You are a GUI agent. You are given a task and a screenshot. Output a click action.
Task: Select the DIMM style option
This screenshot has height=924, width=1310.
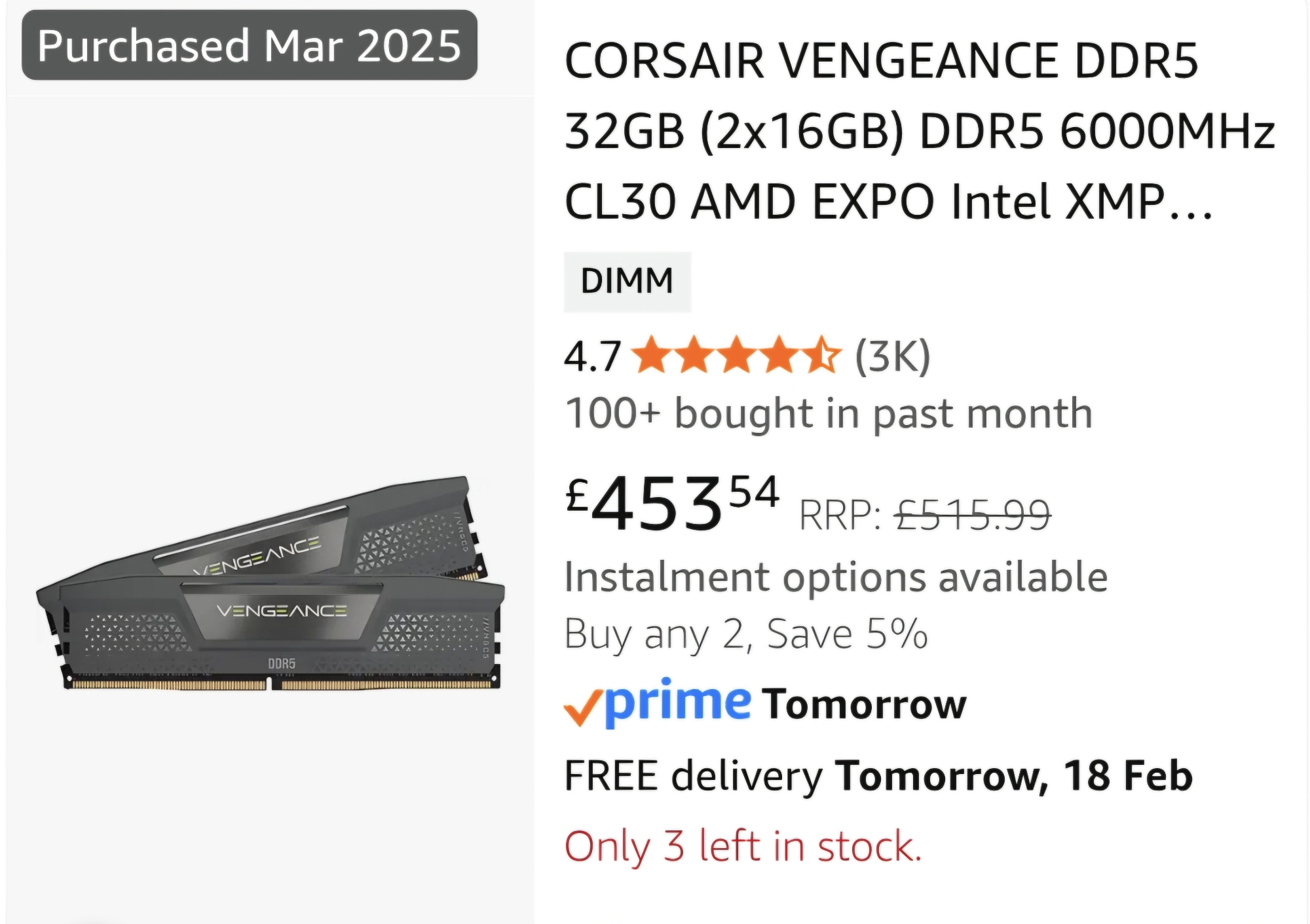coord(627,281)
